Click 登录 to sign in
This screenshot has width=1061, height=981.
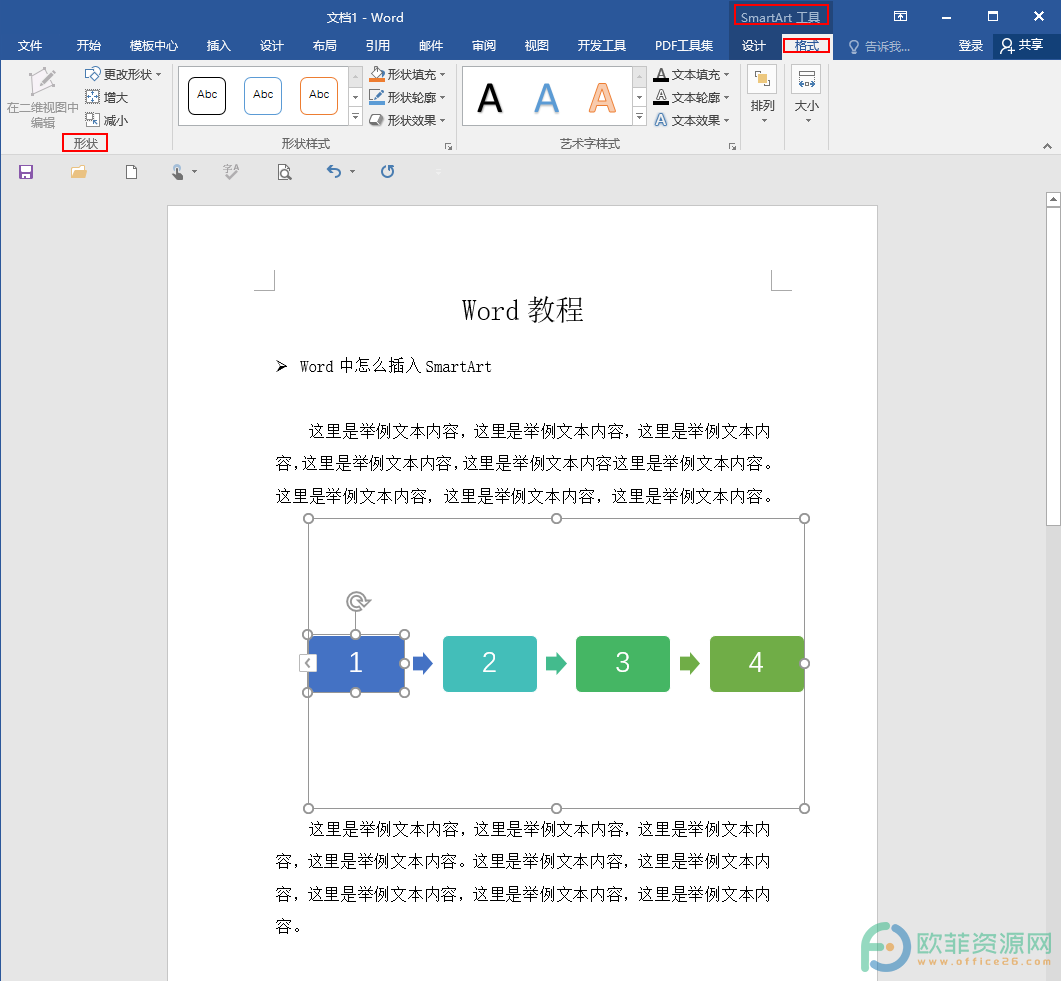click(970, 45)
